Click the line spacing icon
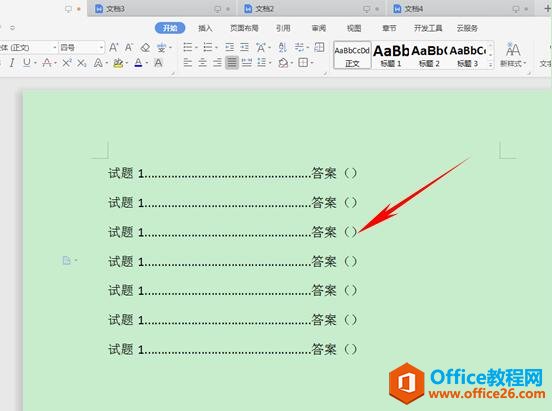552x411 pixels. tap(262, 63)
